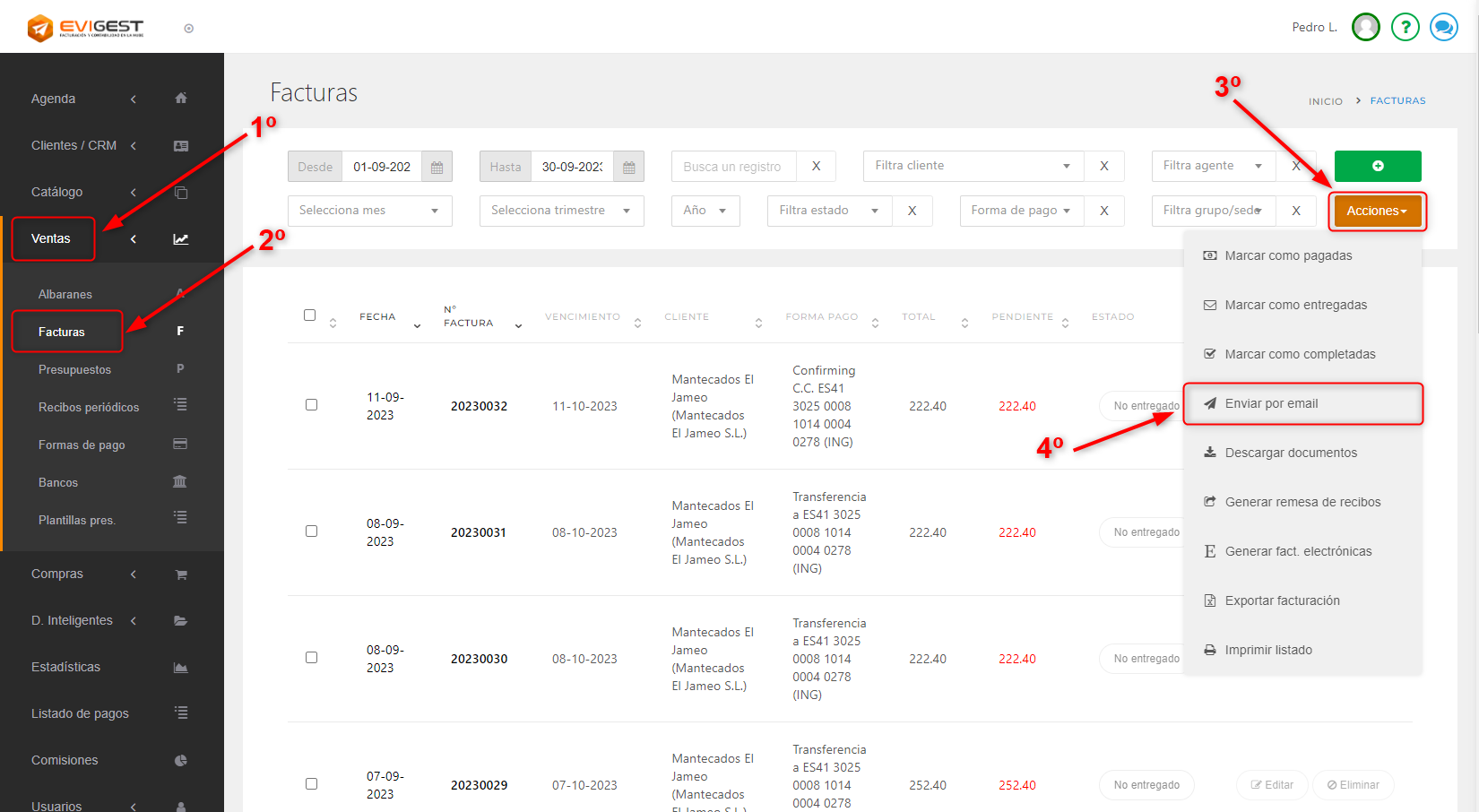Screen dimensions: 1479x812
Task: Open the Forma de pago dropdown
Action: click(x=1020, y=211)
